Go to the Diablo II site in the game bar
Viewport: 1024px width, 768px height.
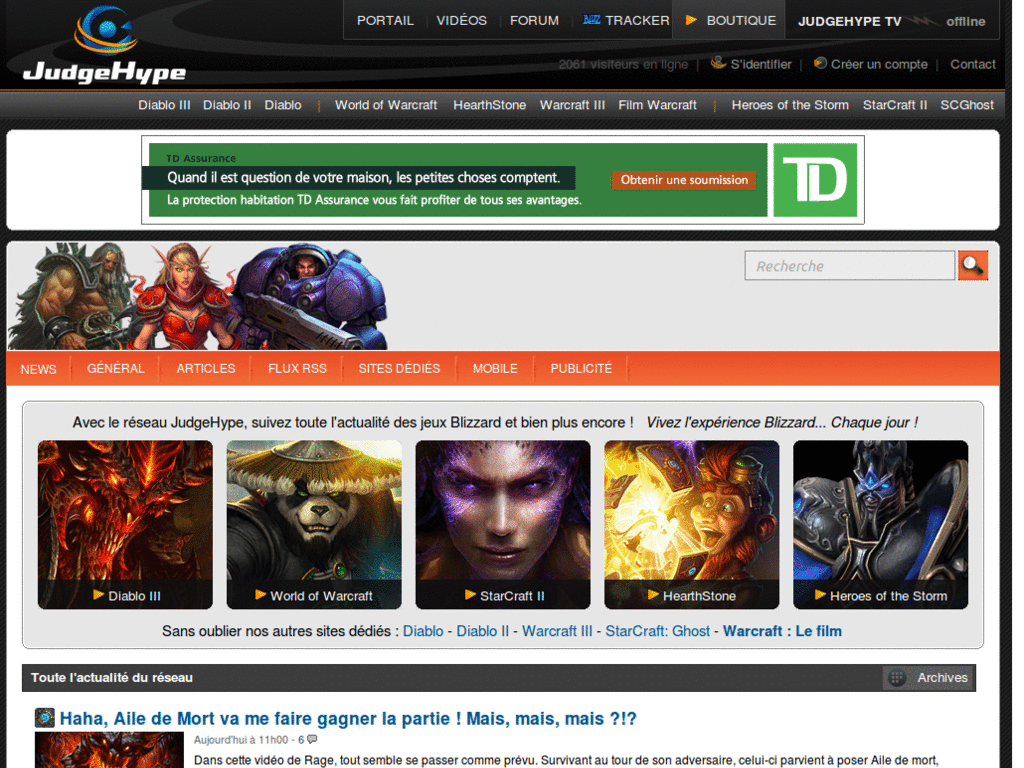tap(227, 105)
